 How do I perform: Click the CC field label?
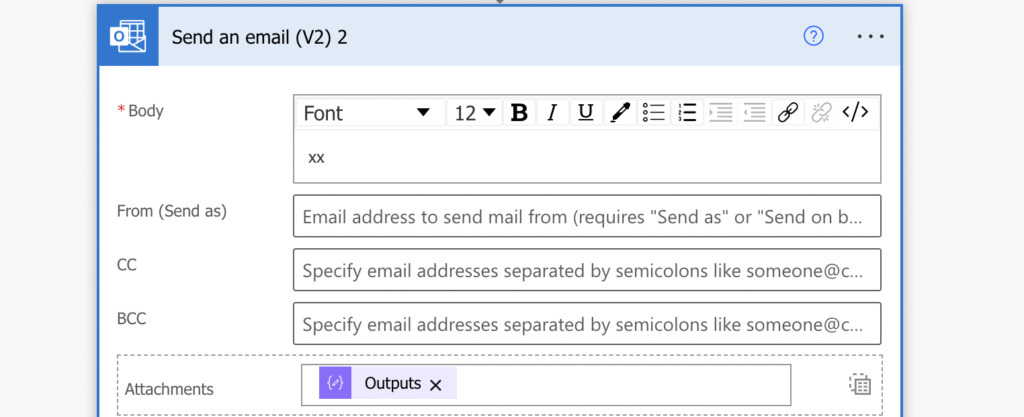tap(127, 265)
